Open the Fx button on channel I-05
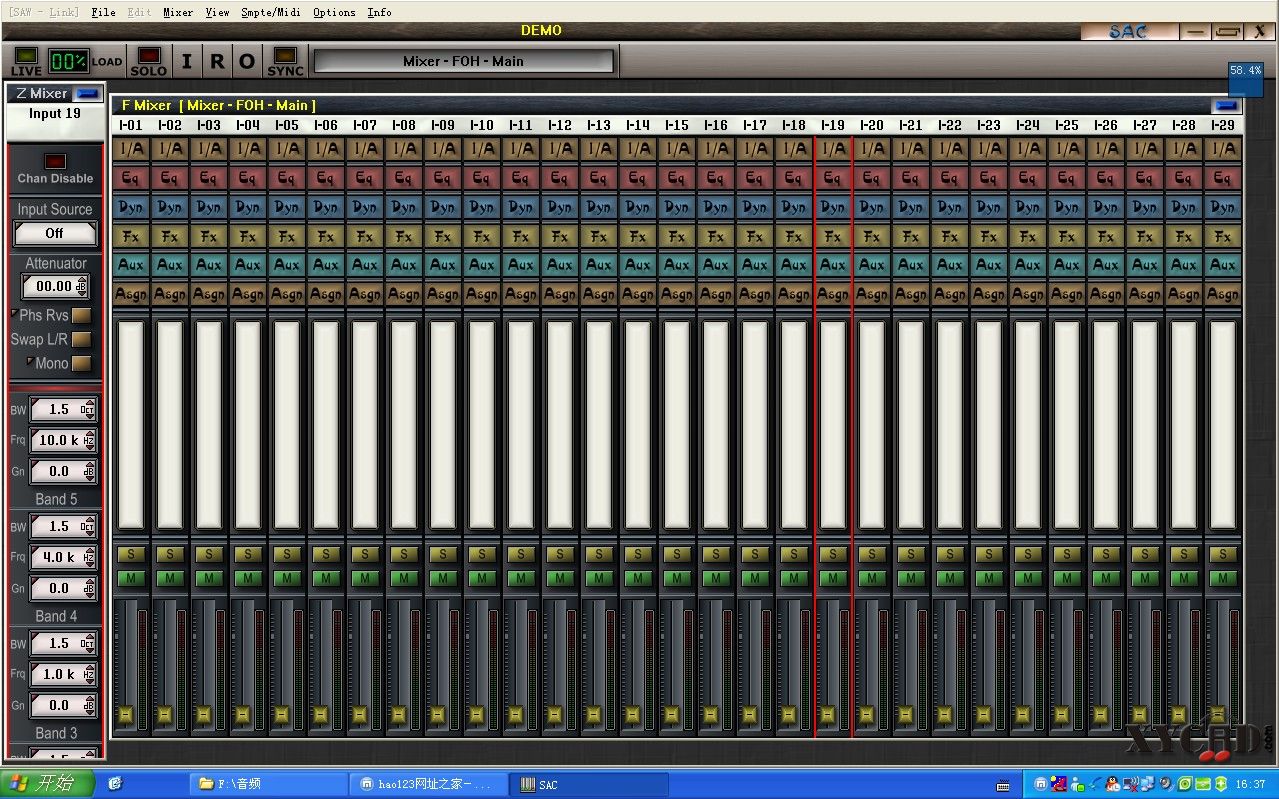The height and width of the screenshot is (799, 1279). (x=287, y=237)
